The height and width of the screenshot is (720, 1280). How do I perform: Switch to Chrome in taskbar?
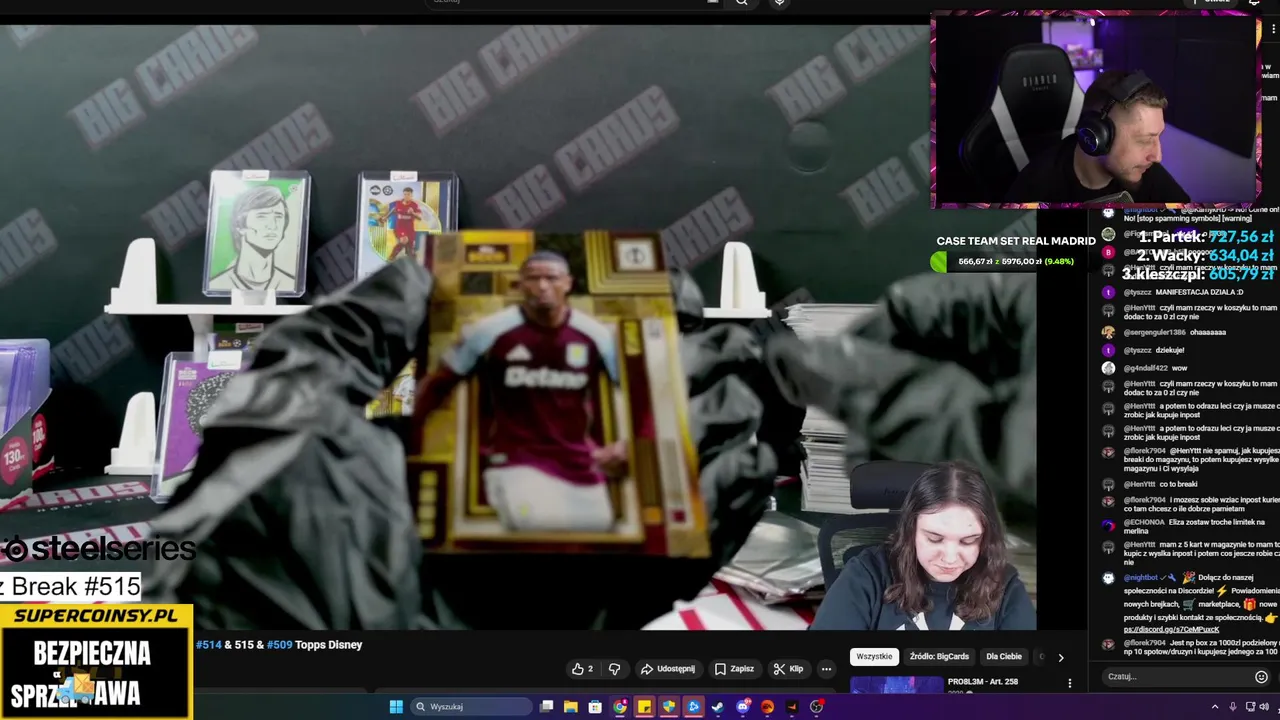(x=620, y=707)
